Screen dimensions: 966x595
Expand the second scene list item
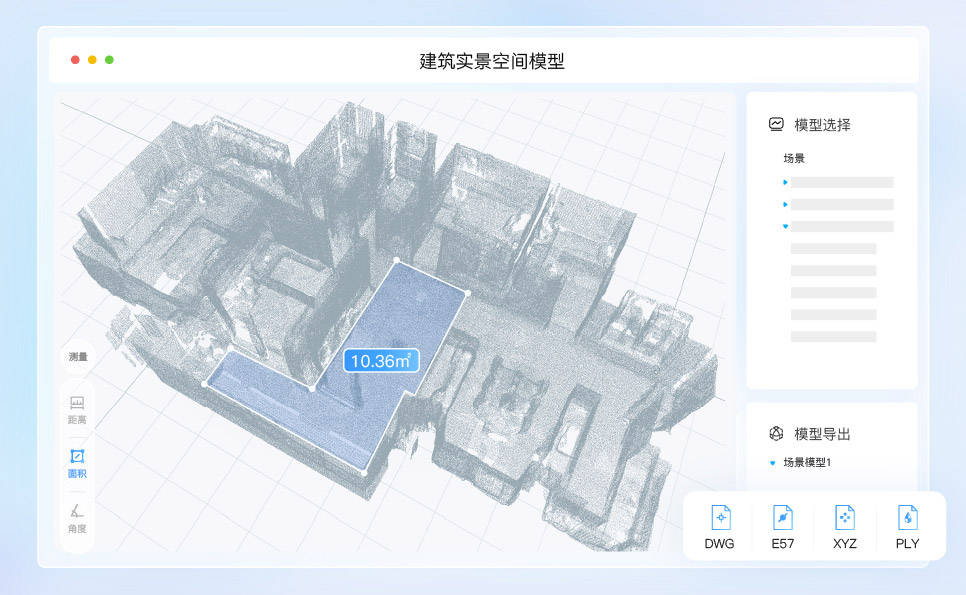(785, 204)
